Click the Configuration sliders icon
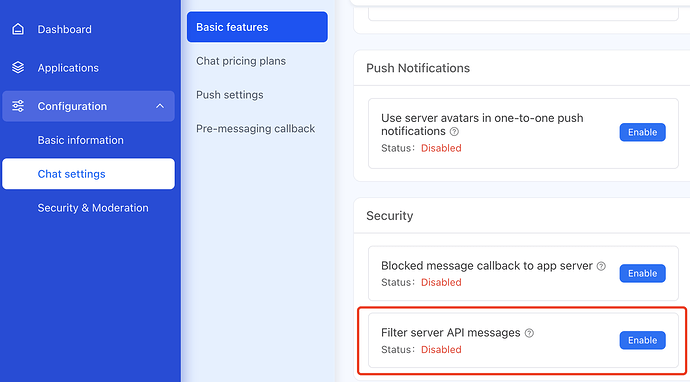Screen dimensions: 690x382 click(18, 106)
